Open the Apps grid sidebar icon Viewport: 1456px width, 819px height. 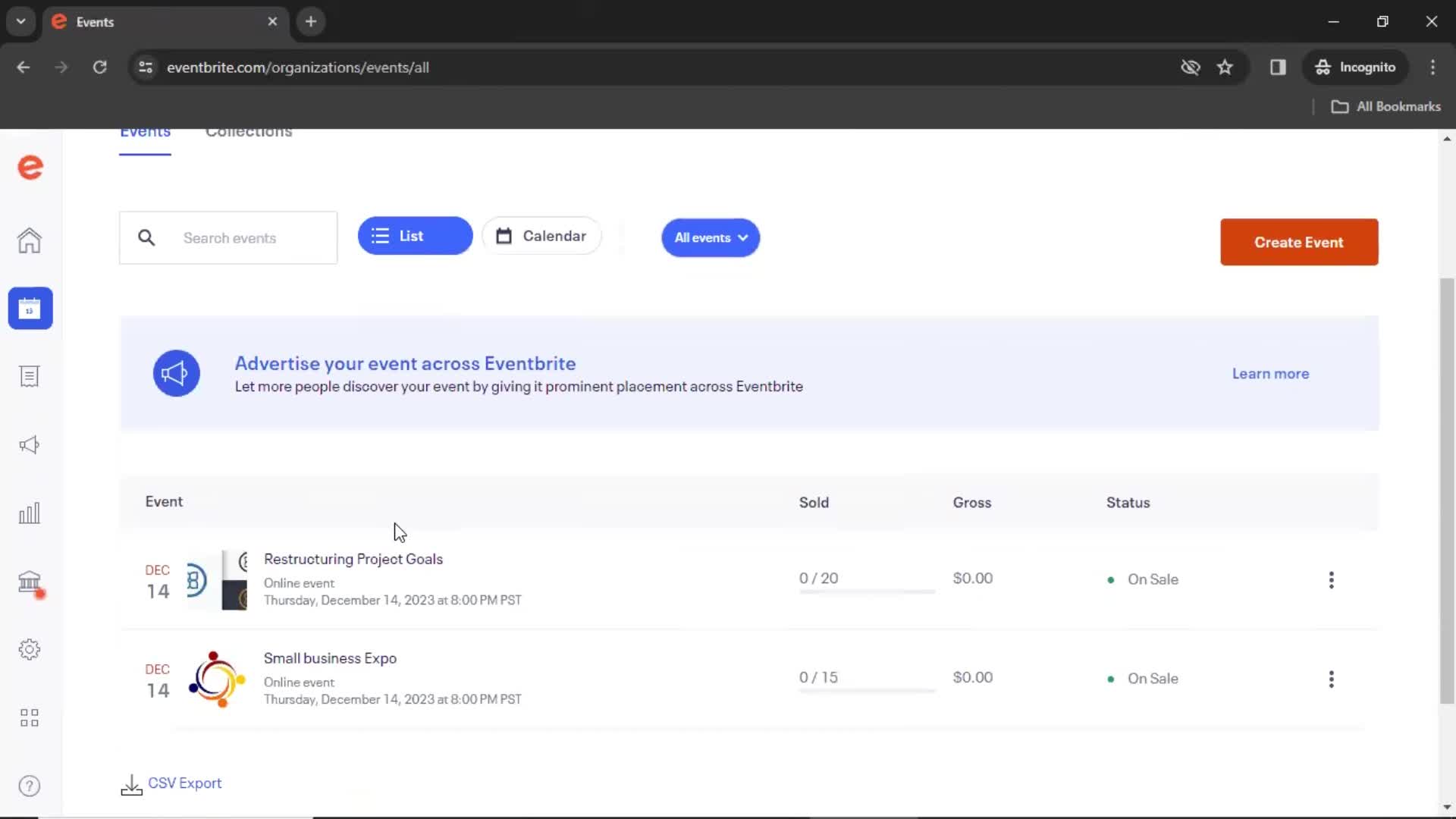[30, 718]
